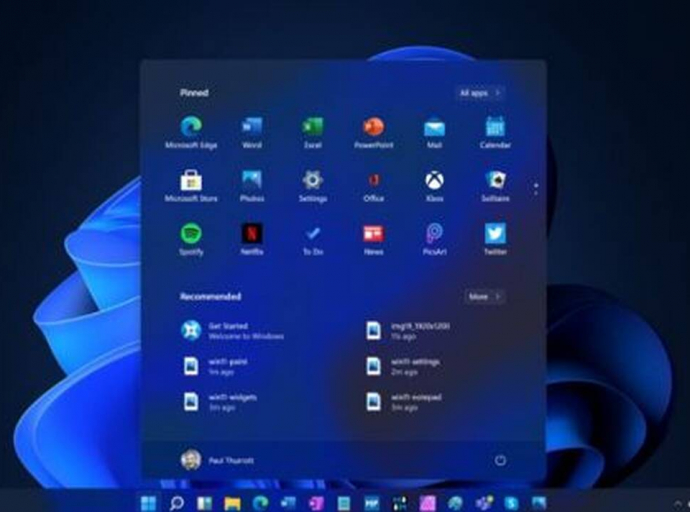The width and height of the screenshot is (690, 512).
Task: Open Word from the taskbar
Action: click(x=288, y=503)
